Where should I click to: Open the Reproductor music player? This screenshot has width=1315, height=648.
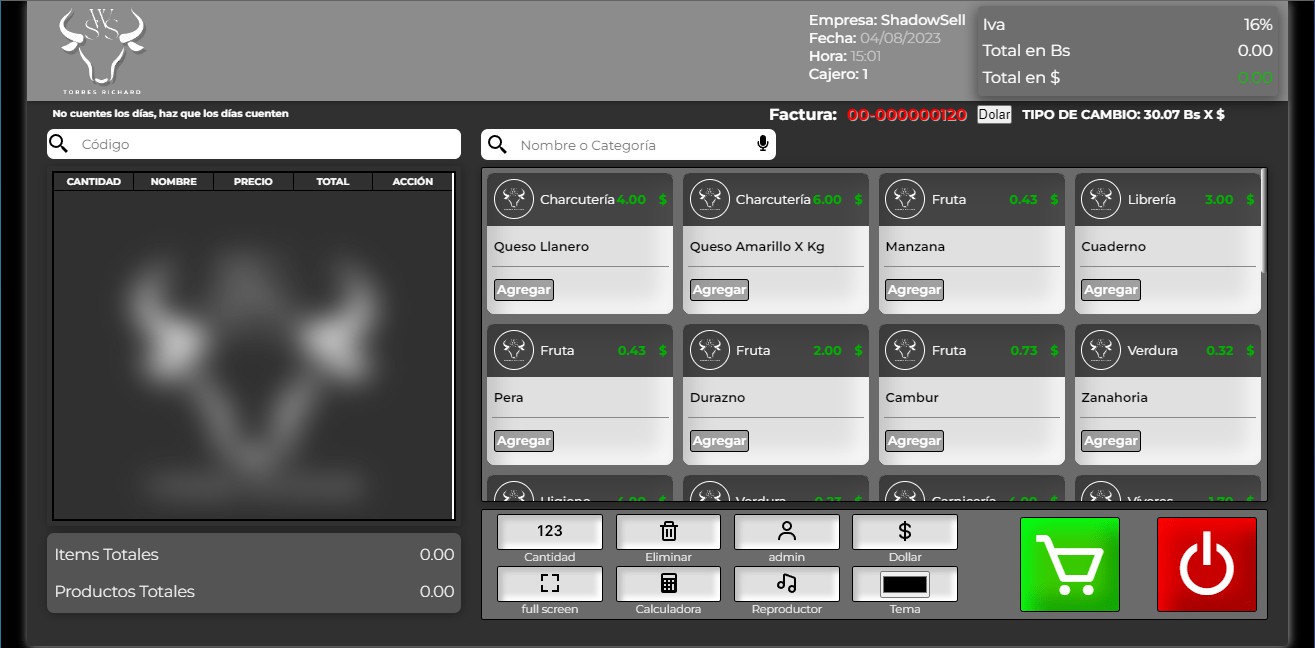[x=786, y=584]
